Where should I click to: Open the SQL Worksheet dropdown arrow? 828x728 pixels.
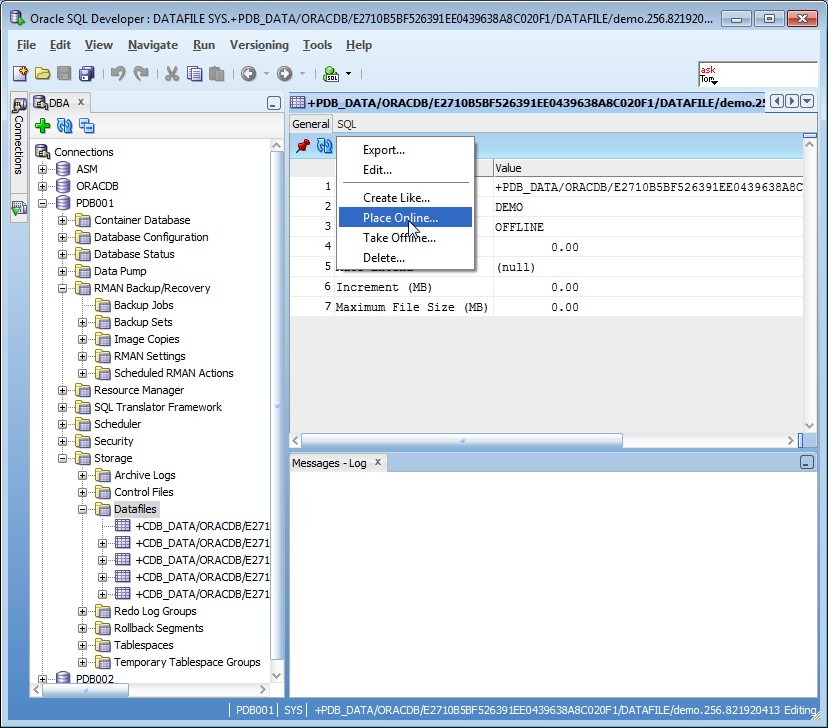(348, 73)
